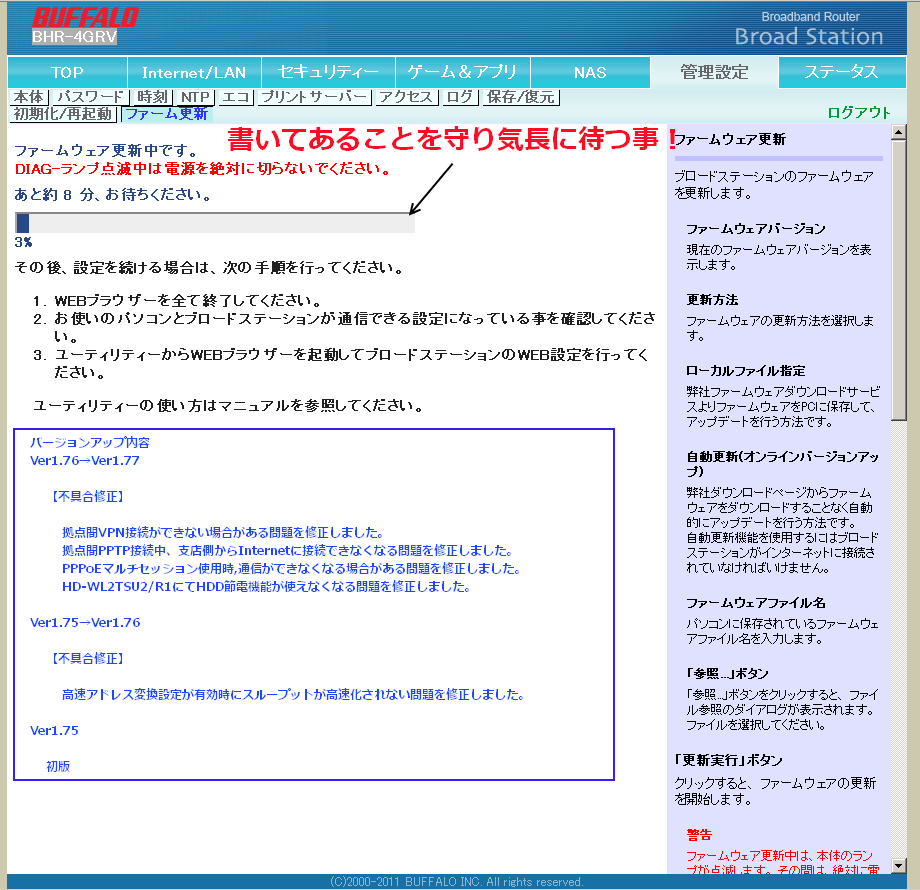This screenshot has height=890, width=920.
Task: Open the パスワード submenu
Action: pos(91,97)
